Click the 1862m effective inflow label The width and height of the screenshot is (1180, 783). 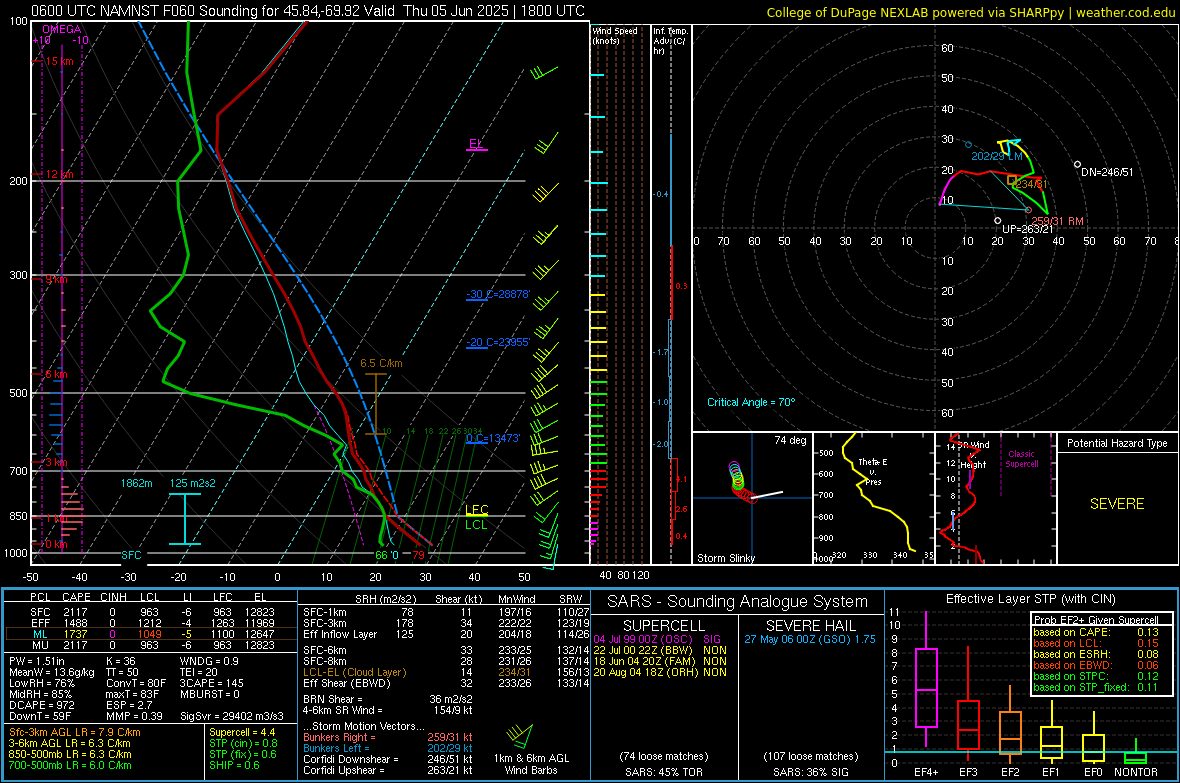(x=136, y=483)
